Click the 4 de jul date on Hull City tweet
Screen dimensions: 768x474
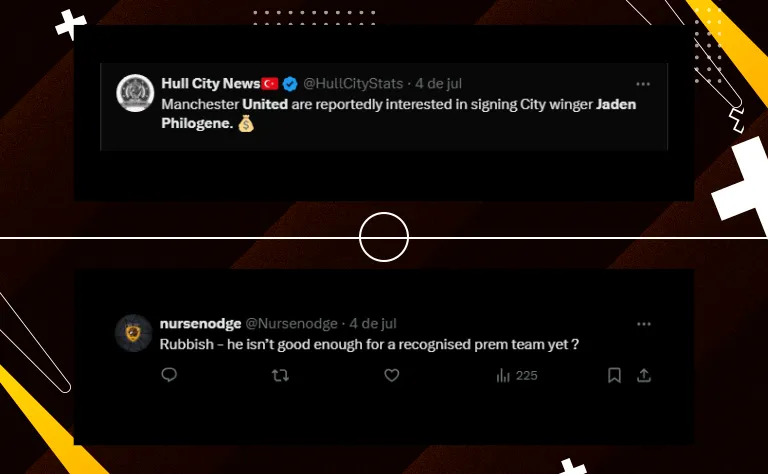438,84
